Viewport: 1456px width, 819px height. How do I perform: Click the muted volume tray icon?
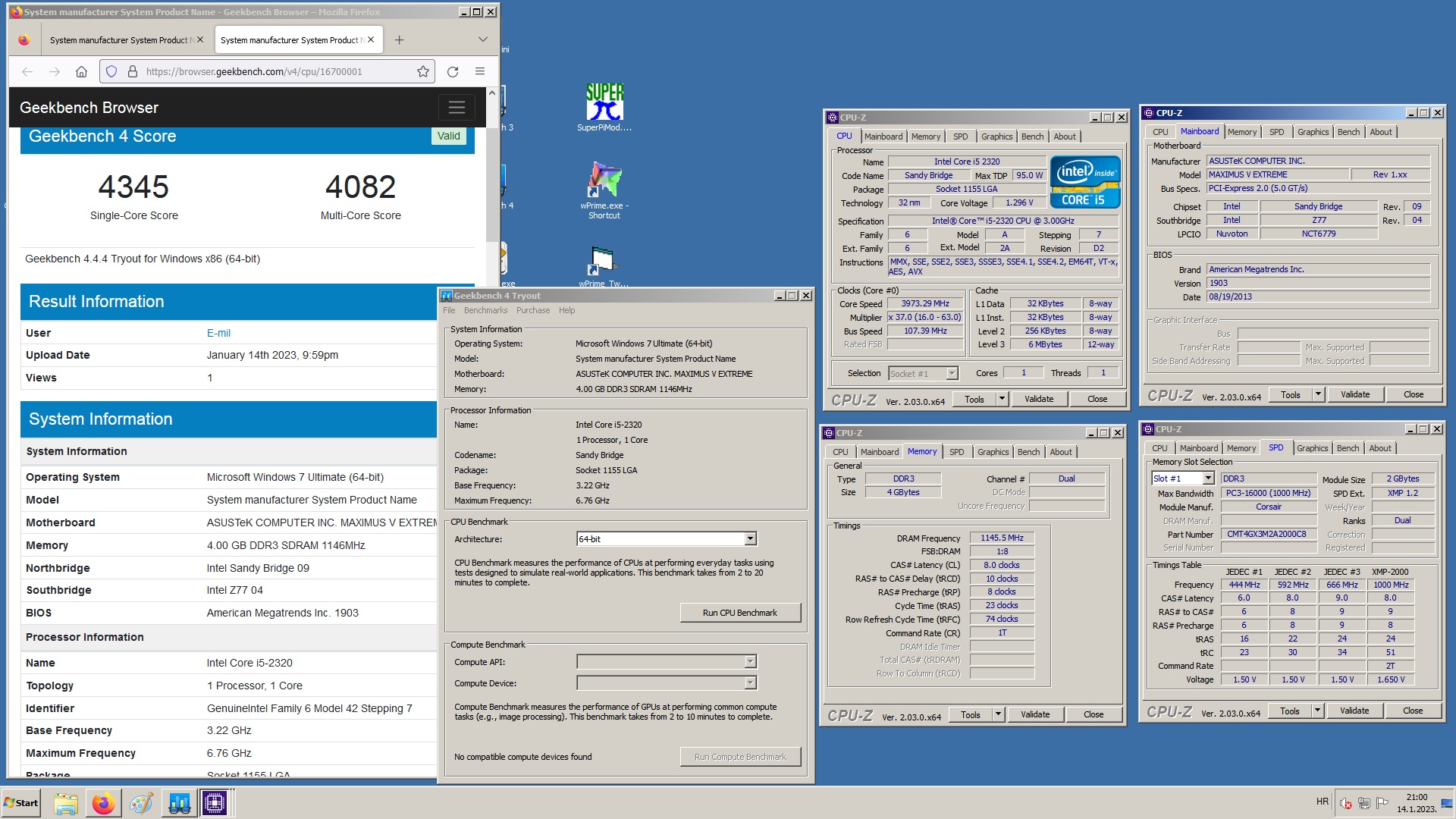(1346, 803)
